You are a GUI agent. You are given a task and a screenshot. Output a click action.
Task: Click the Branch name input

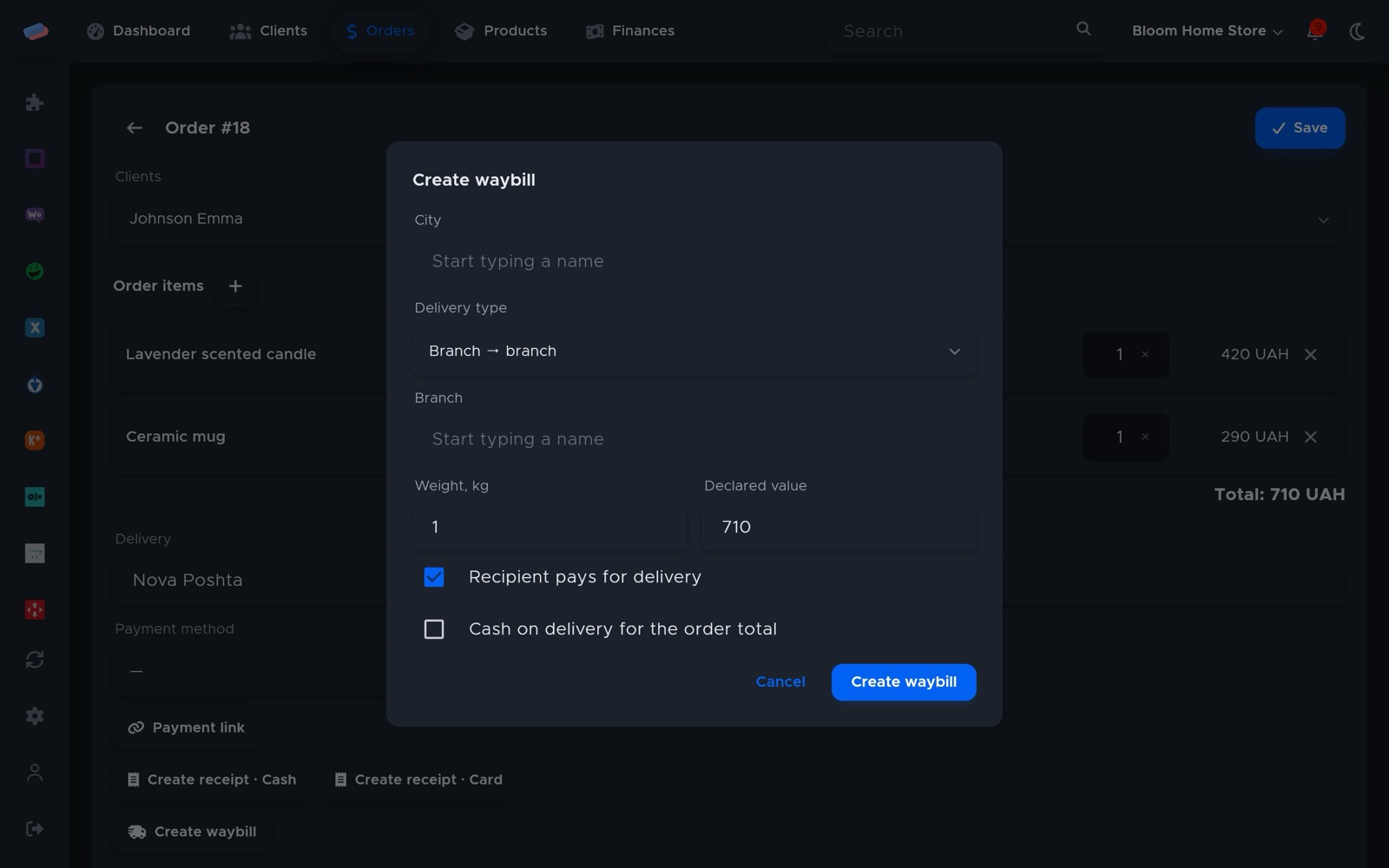click(x=694, y=439)
